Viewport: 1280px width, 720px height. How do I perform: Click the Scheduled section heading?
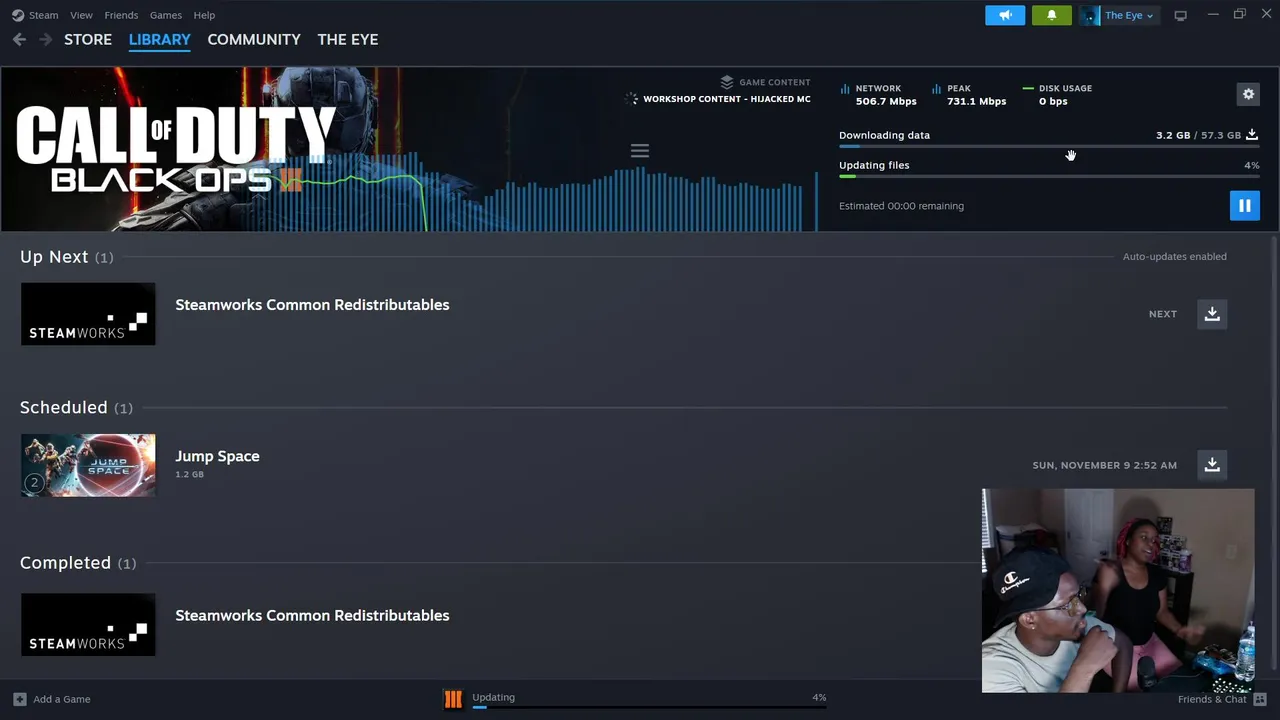click(76, 407)
